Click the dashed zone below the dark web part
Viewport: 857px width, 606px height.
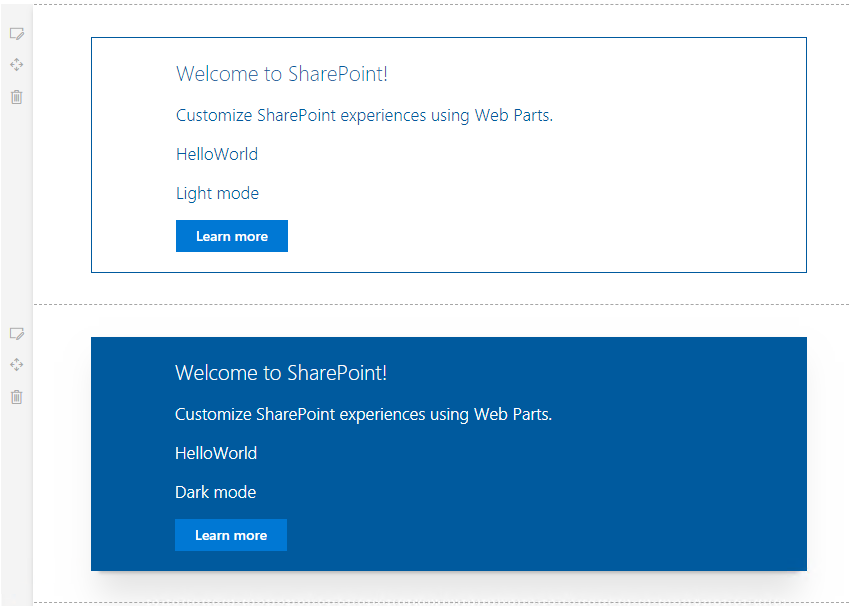pos(440,601)
